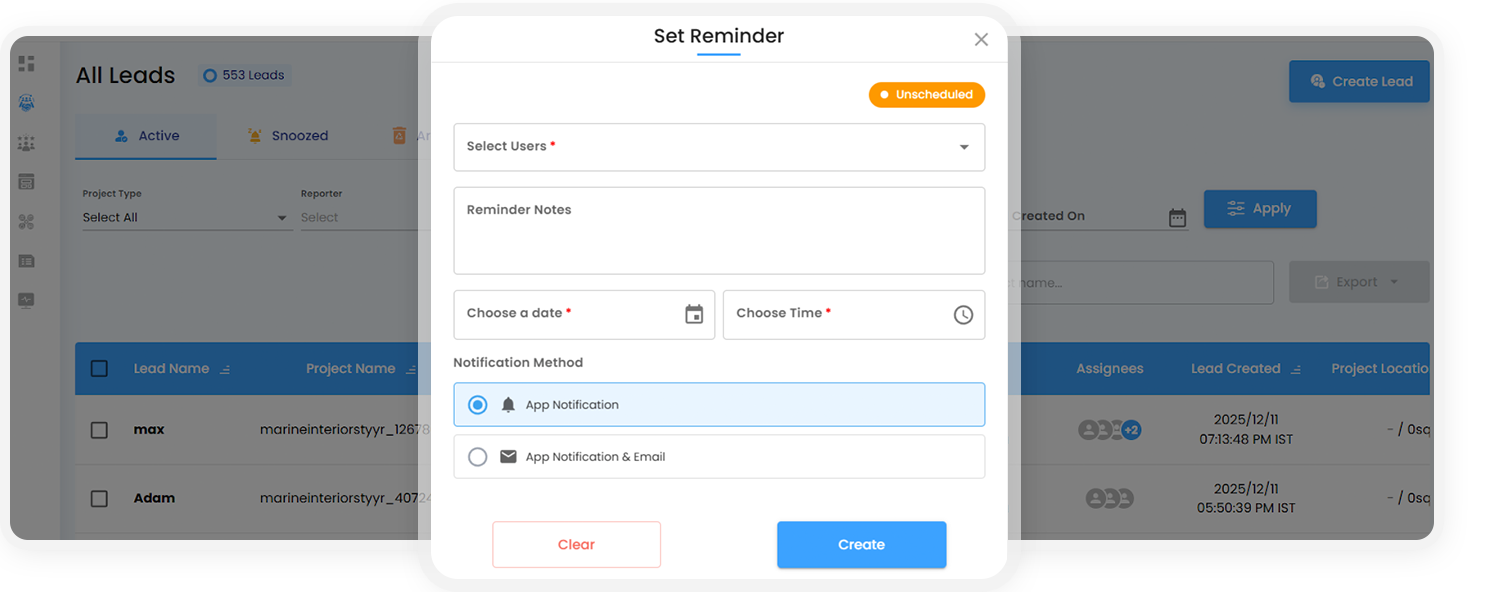1493x592 pixels.
Task: Click the calendar icon in date field
Action: point(694,315)
